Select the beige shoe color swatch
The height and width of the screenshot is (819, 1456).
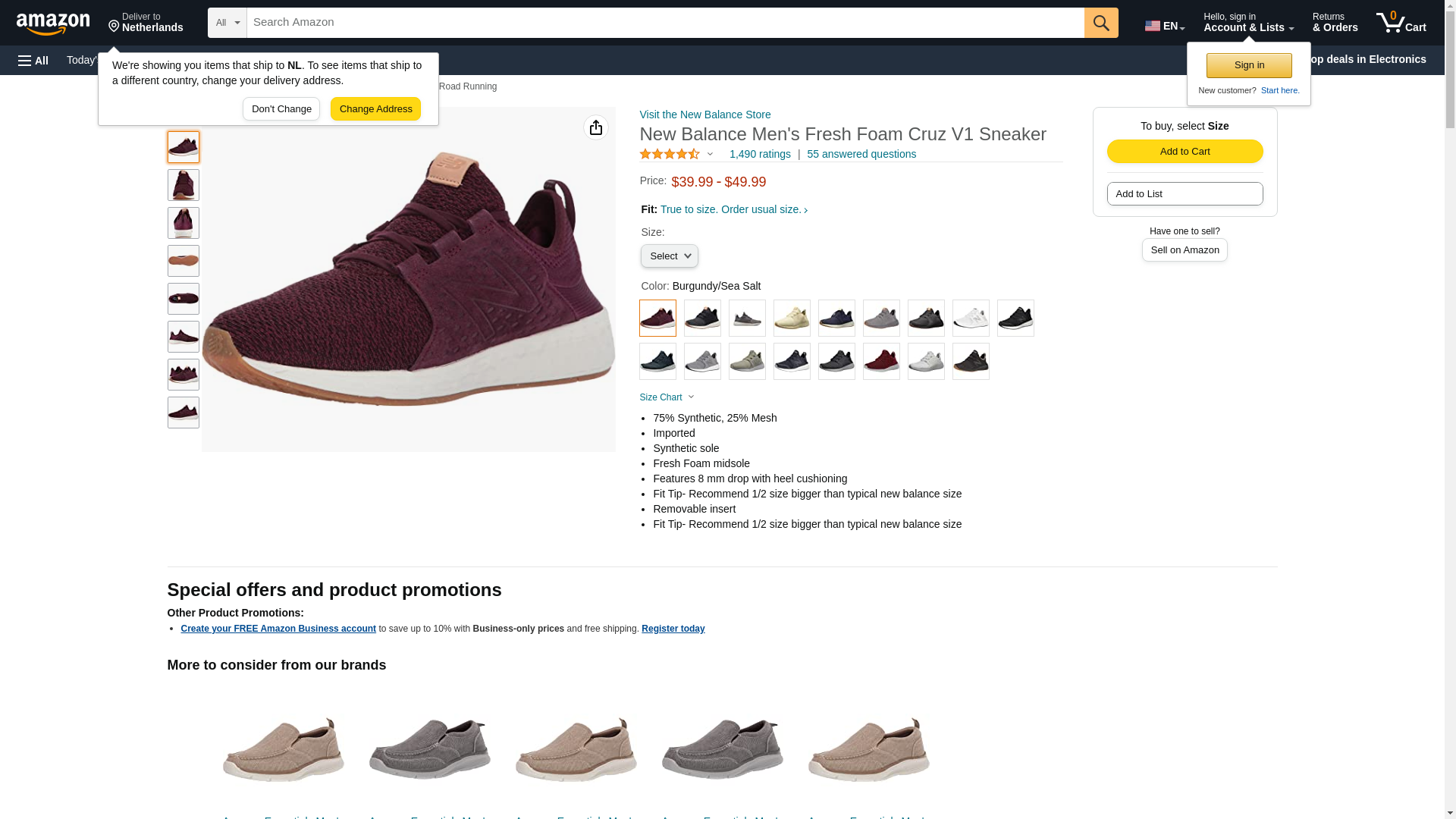pos(792,318)
